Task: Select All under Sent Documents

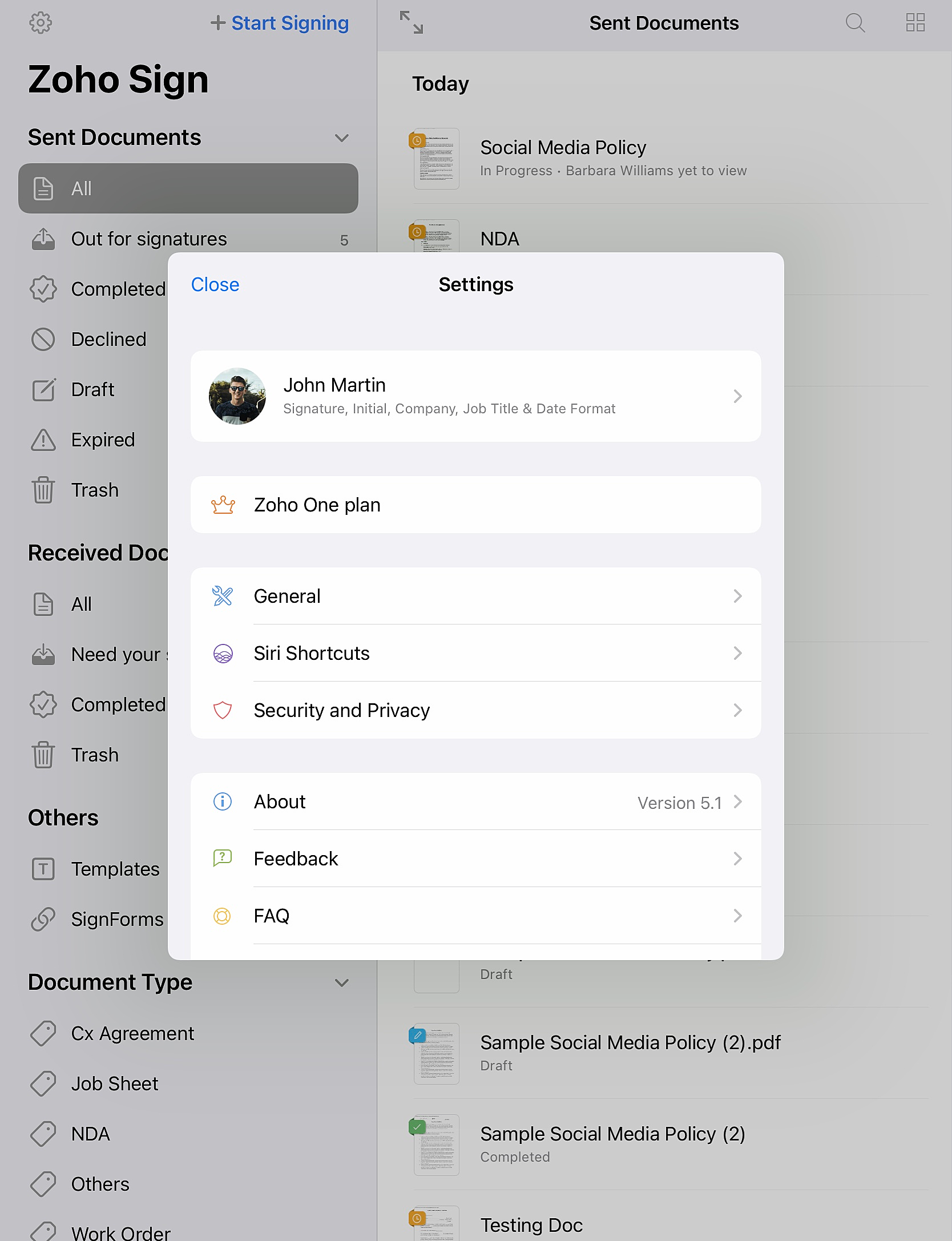Action: coord(188,188)
